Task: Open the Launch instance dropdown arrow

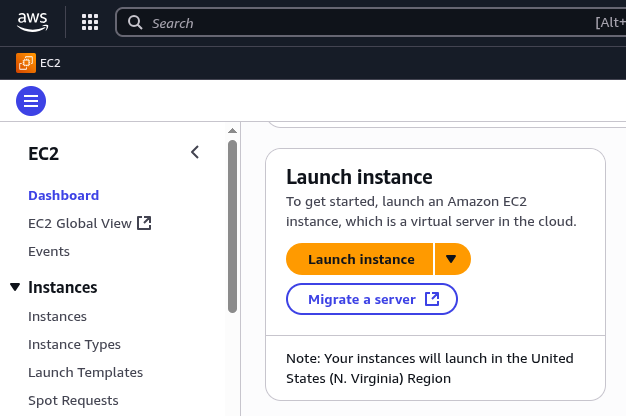Action: pos(452,259)
